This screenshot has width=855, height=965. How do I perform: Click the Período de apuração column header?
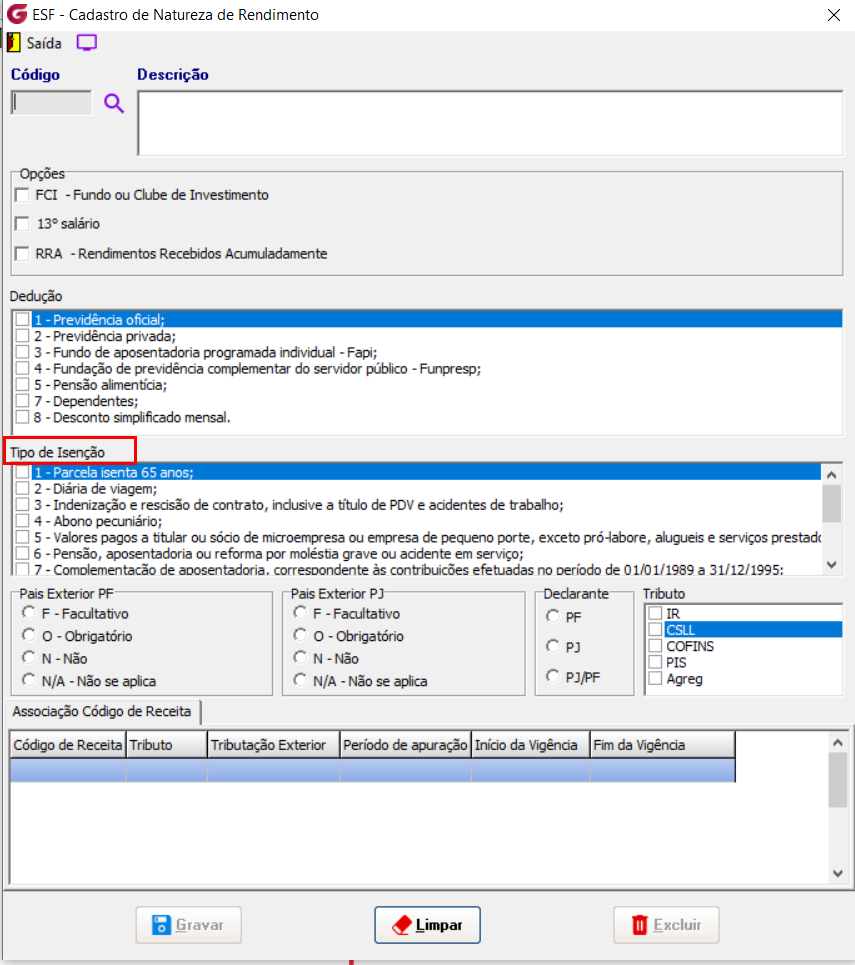406,745
